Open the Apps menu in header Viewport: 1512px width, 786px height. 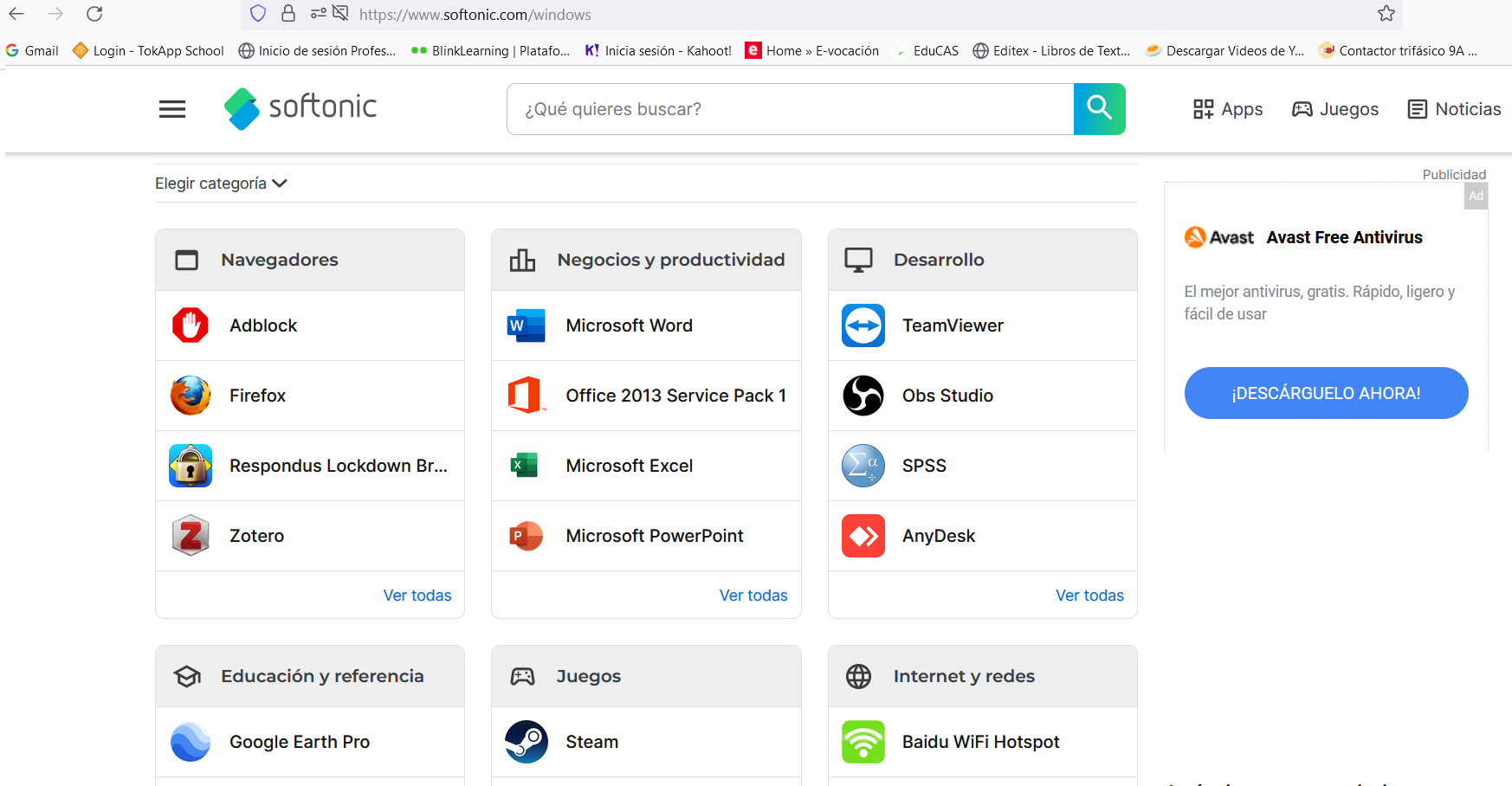(1228, 109)
